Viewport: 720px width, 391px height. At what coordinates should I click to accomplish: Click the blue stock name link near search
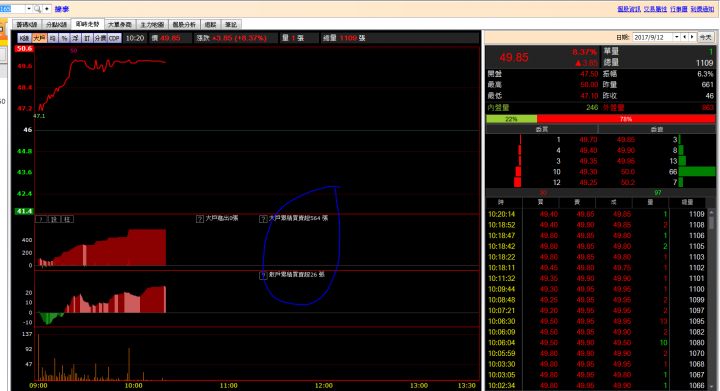[62, 9]
